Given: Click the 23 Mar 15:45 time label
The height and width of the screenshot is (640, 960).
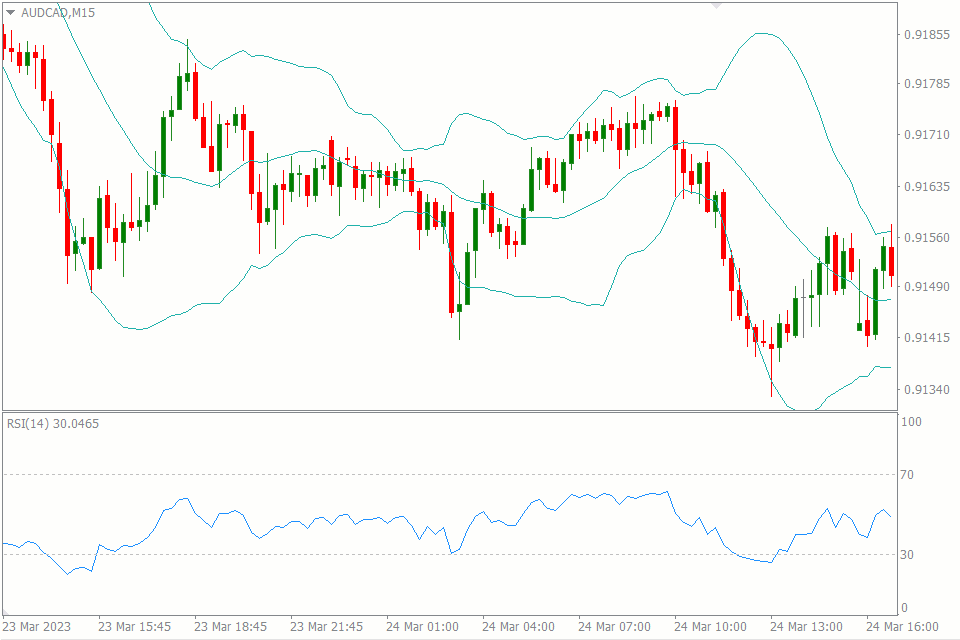Looking at the screenshot, I should click(135, 627).
